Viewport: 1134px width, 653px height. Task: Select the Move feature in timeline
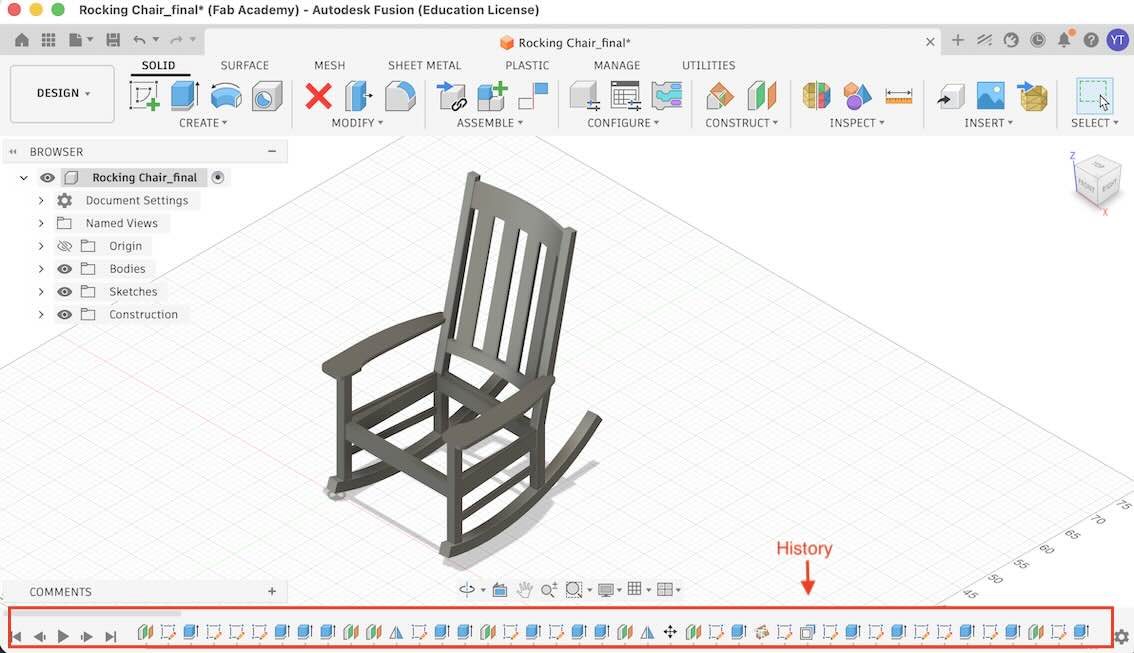coord(670,632)
